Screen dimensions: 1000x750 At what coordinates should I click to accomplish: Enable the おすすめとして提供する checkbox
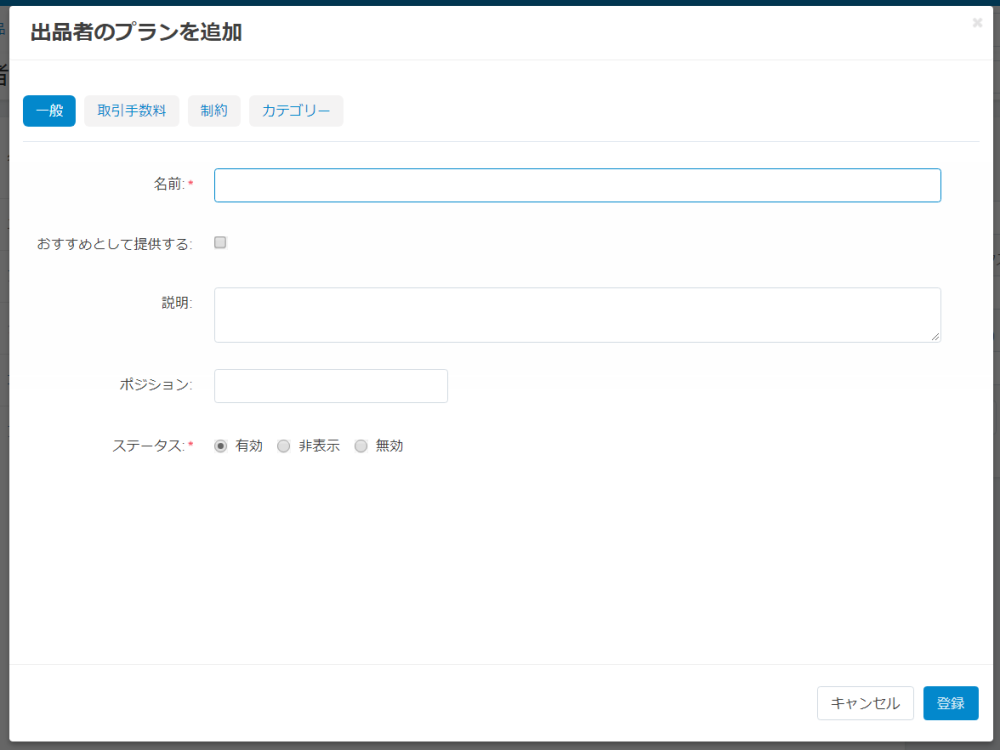pos(220,242)
